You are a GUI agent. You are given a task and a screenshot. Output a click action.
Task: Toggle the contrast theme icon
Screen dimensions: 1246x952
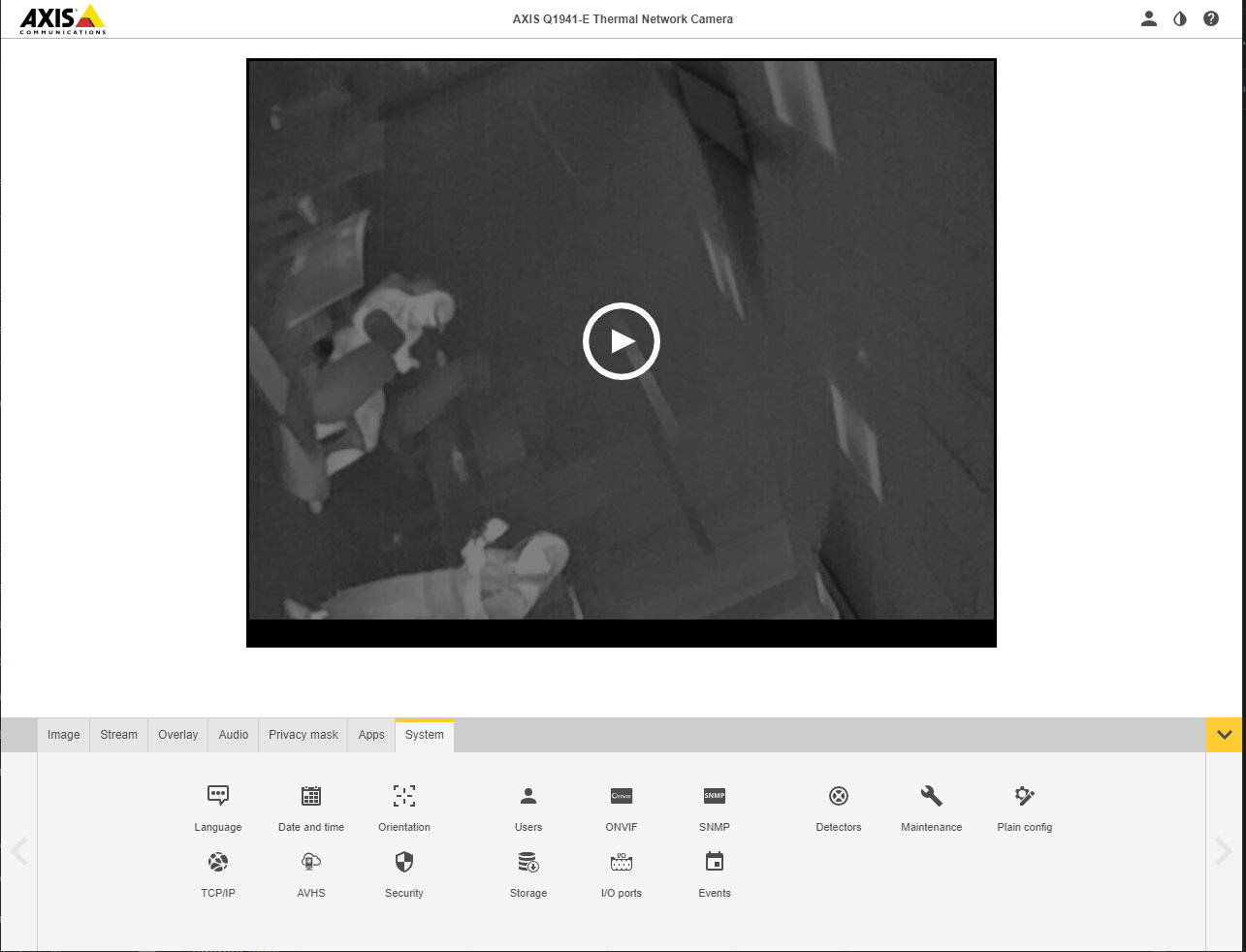pyautogui.click(x=1180, y=18)
